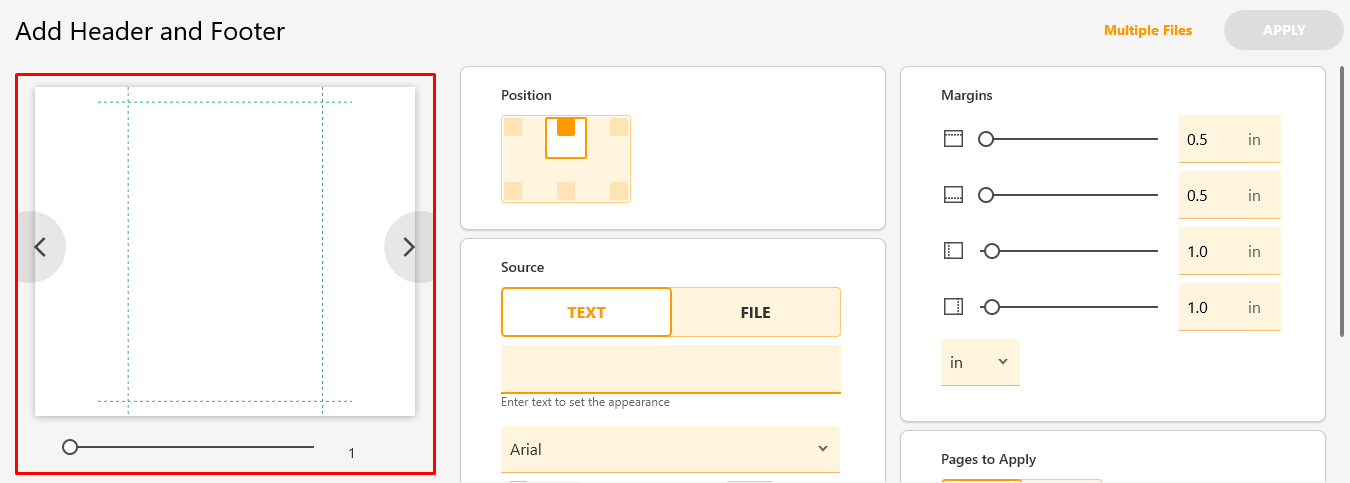
Task: Switch source to the FILE tab
Action: point(756,312)
